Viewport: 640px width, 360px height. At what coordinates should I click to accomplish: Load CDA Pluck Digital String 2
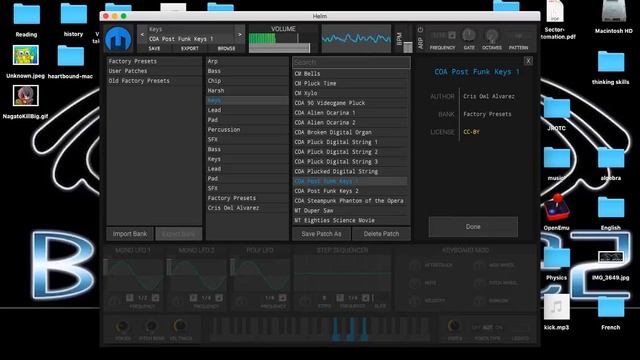point(351,152)
